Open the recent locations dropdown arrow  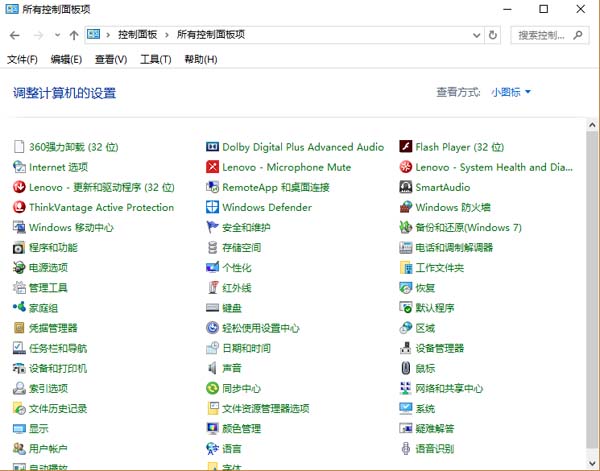tap(57, 36)
